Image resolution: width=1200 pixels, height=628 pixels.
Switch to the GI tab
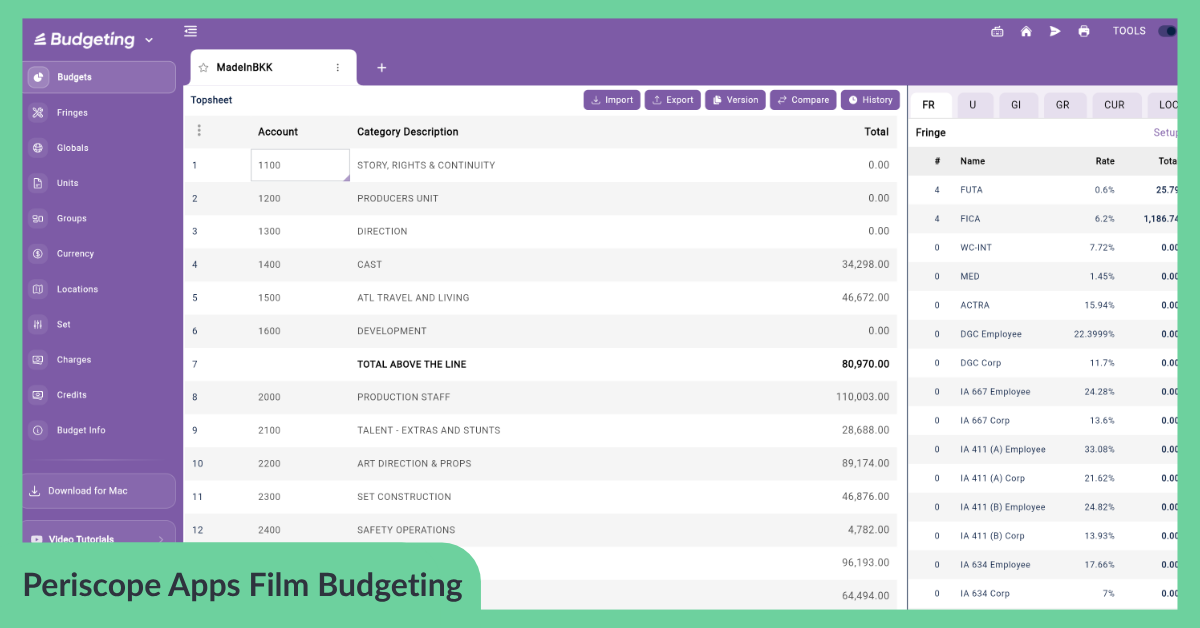[x=1016, y=105]
